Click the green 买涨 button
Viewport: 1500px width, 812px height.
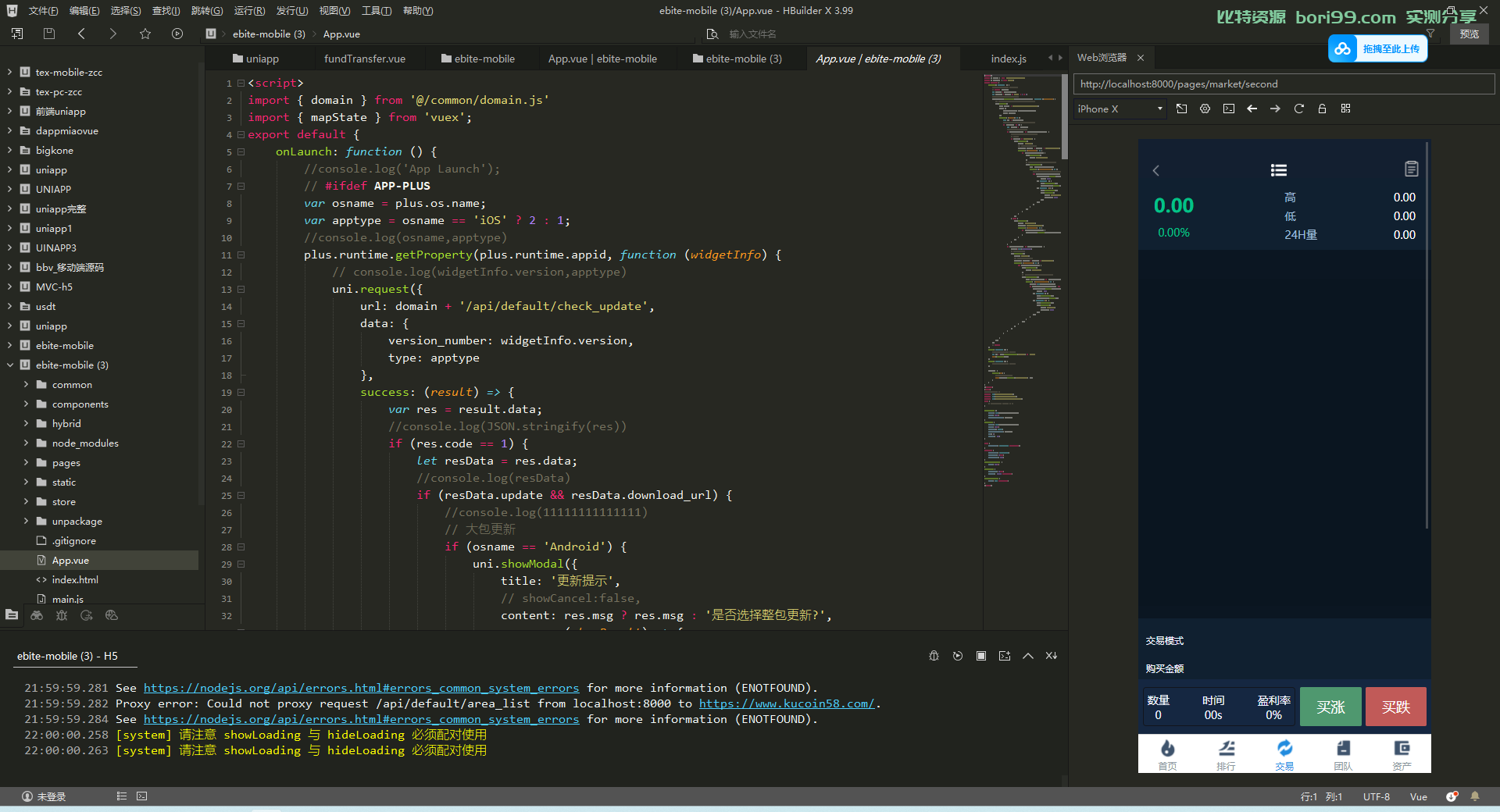pyautogui.click(x=1330, y=707)
